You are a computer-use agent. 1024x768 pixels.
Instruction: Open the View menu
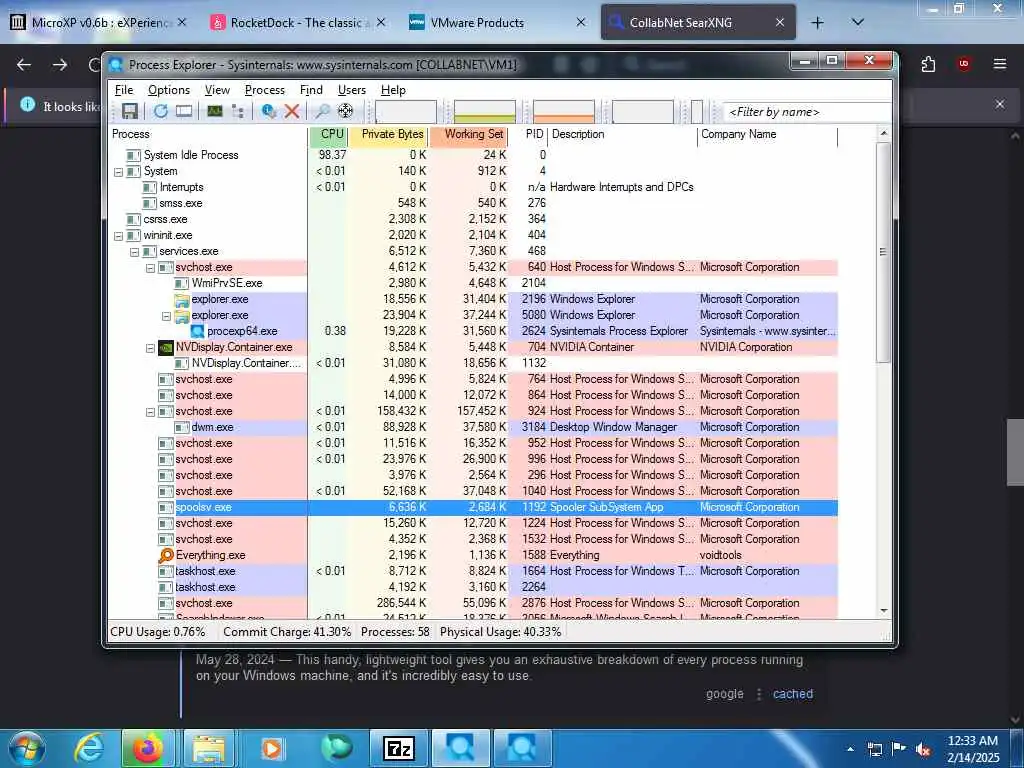pyautogui.click(x=217, y=90)
